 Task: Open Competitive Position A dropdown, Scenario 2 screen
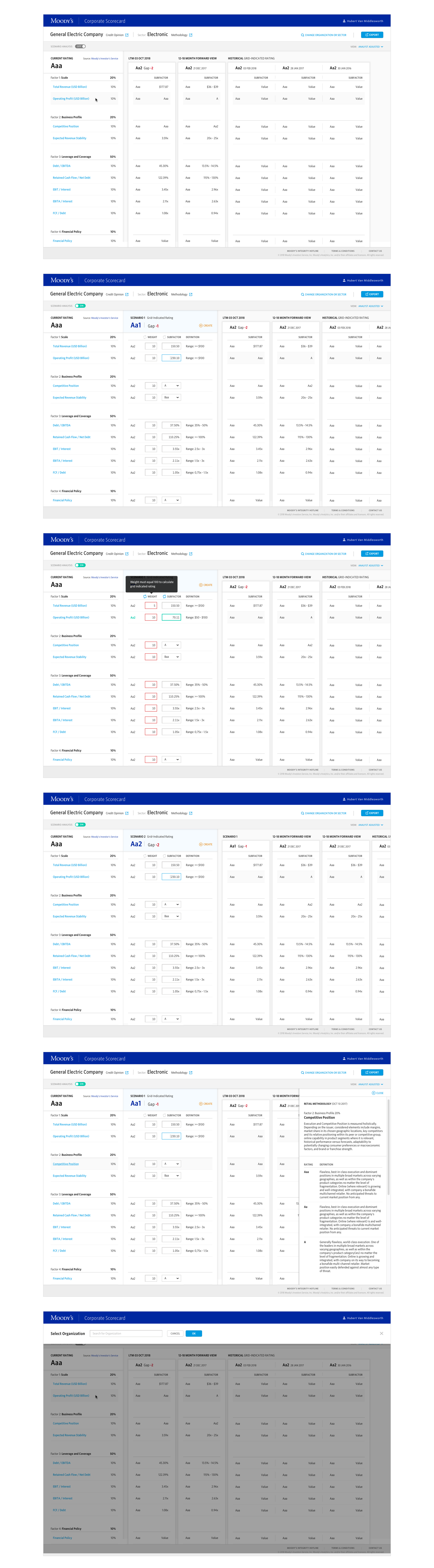[172, 904]
